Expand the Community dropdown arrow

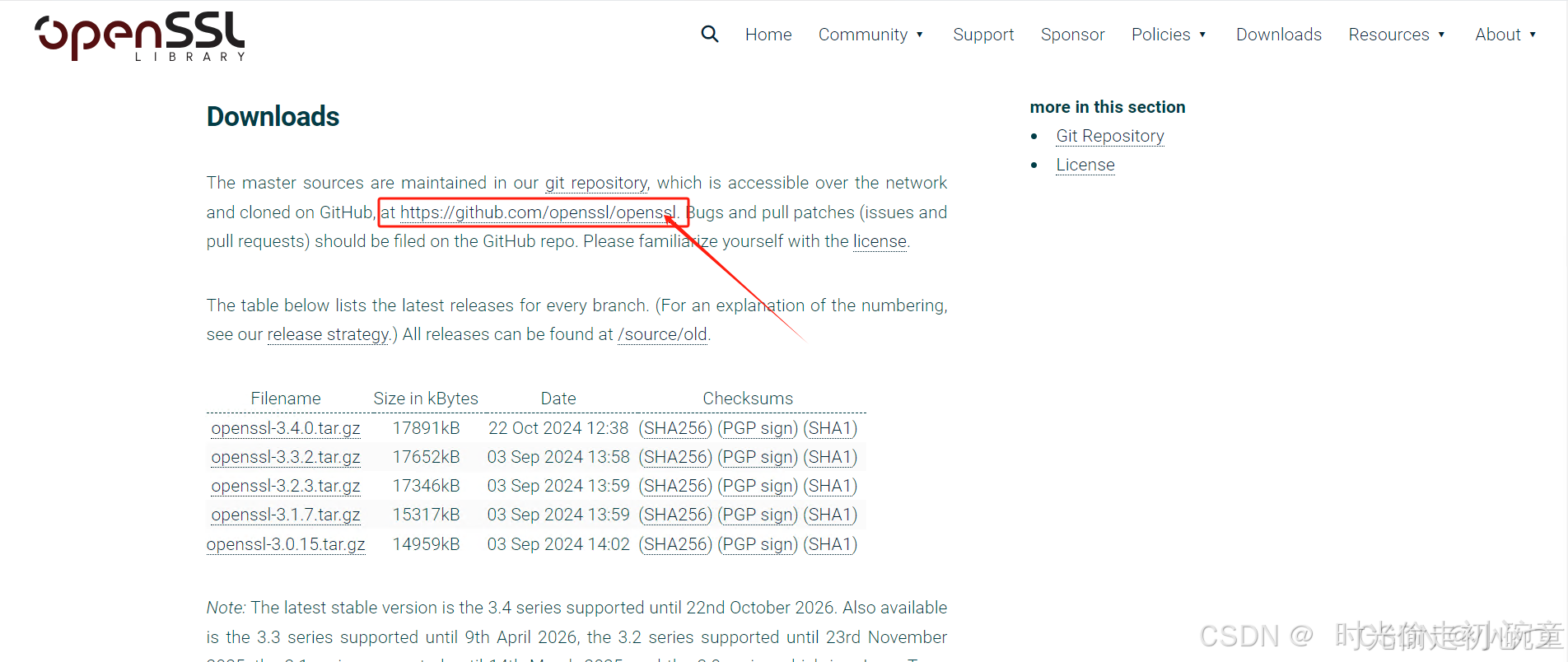[920, 35]
